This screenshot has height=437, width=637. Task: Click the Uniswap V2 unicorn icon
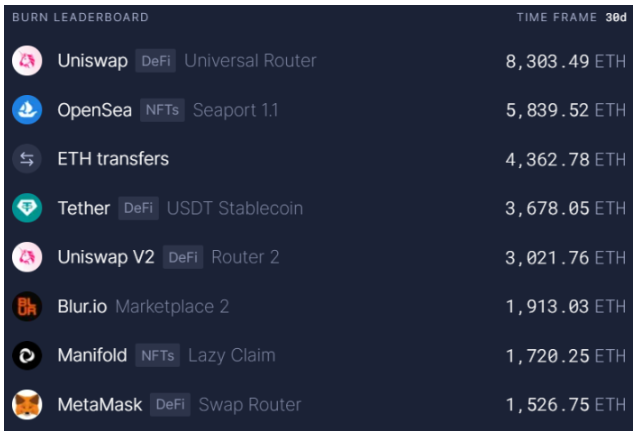(x=27, y=257)
